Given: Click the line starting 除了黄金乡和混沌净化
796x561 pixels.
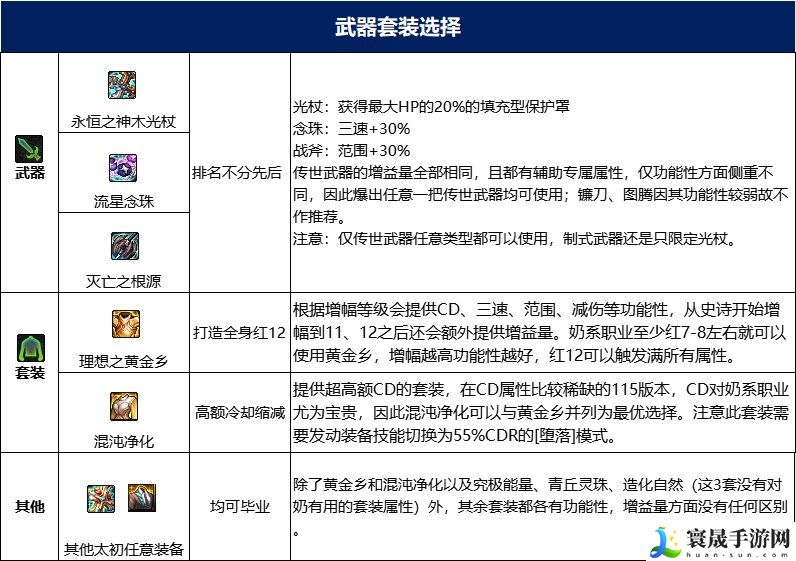Looking at the screenshot, I should coord(538,485).
